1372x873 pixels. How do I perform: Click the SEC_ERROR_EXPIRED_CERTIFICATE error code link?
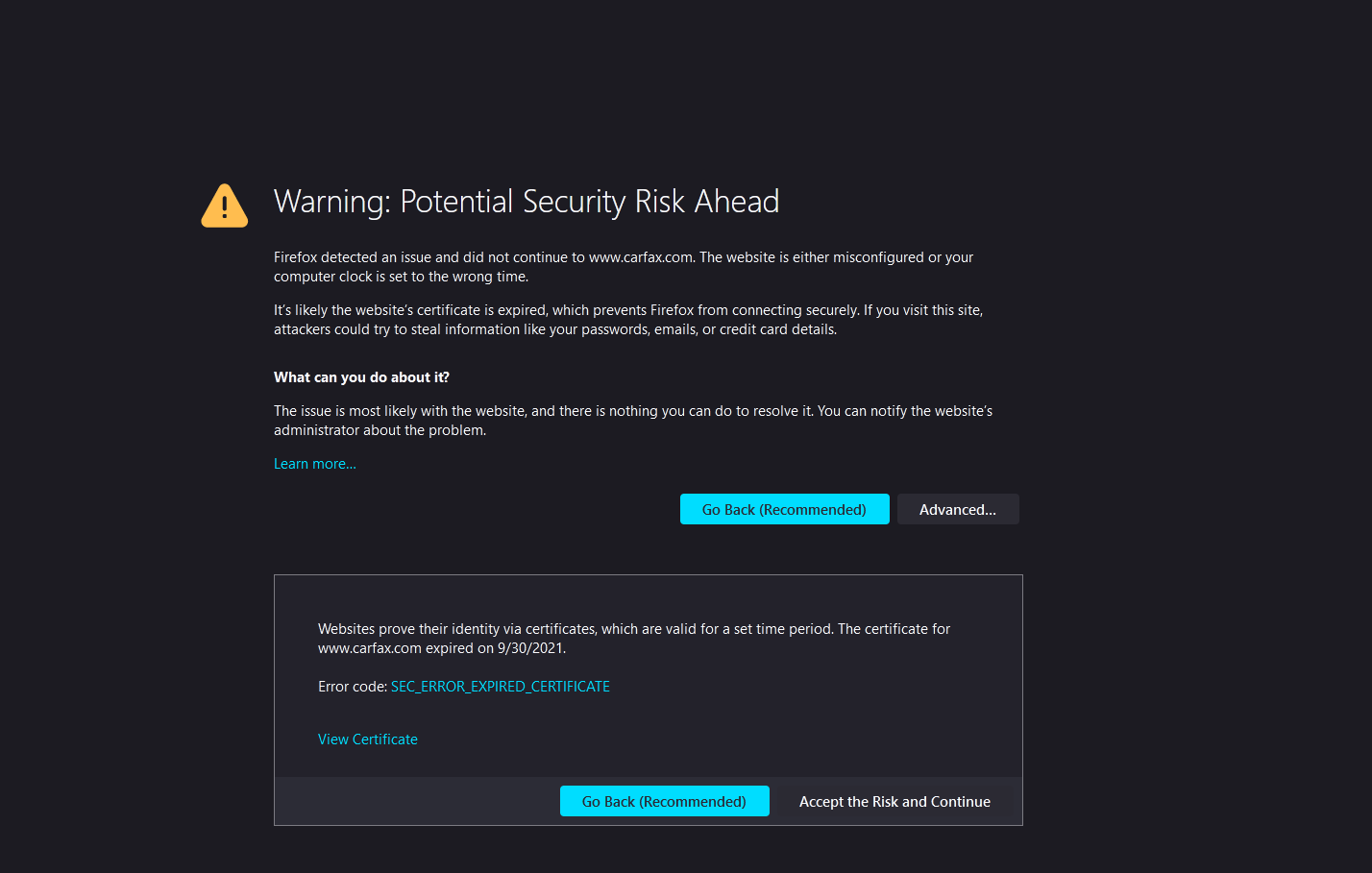(x=500, y=687)
